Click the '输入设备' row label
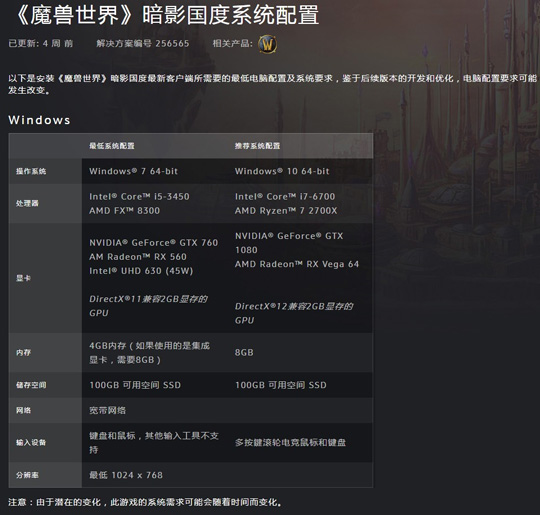The height and width of the screenshot is (515, 540). click(31, 442)
